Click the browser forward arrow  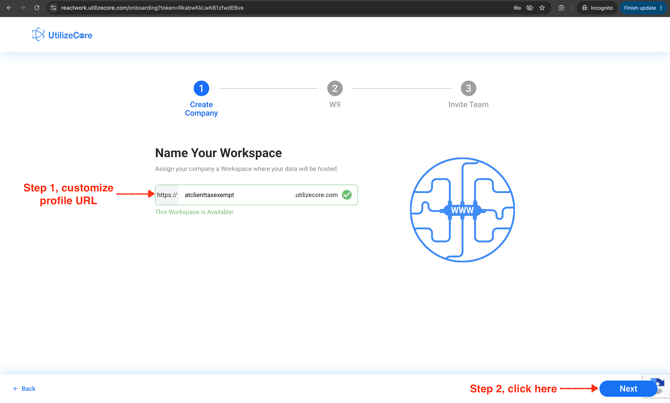(x=23, y=8)
